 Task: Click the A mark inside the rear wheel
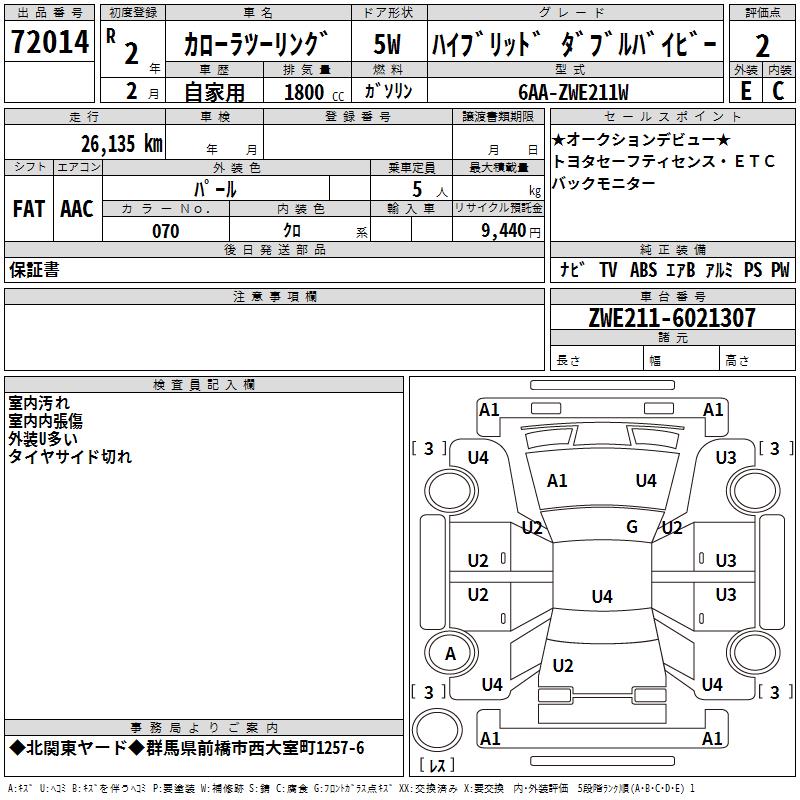[x=451, y=654]
